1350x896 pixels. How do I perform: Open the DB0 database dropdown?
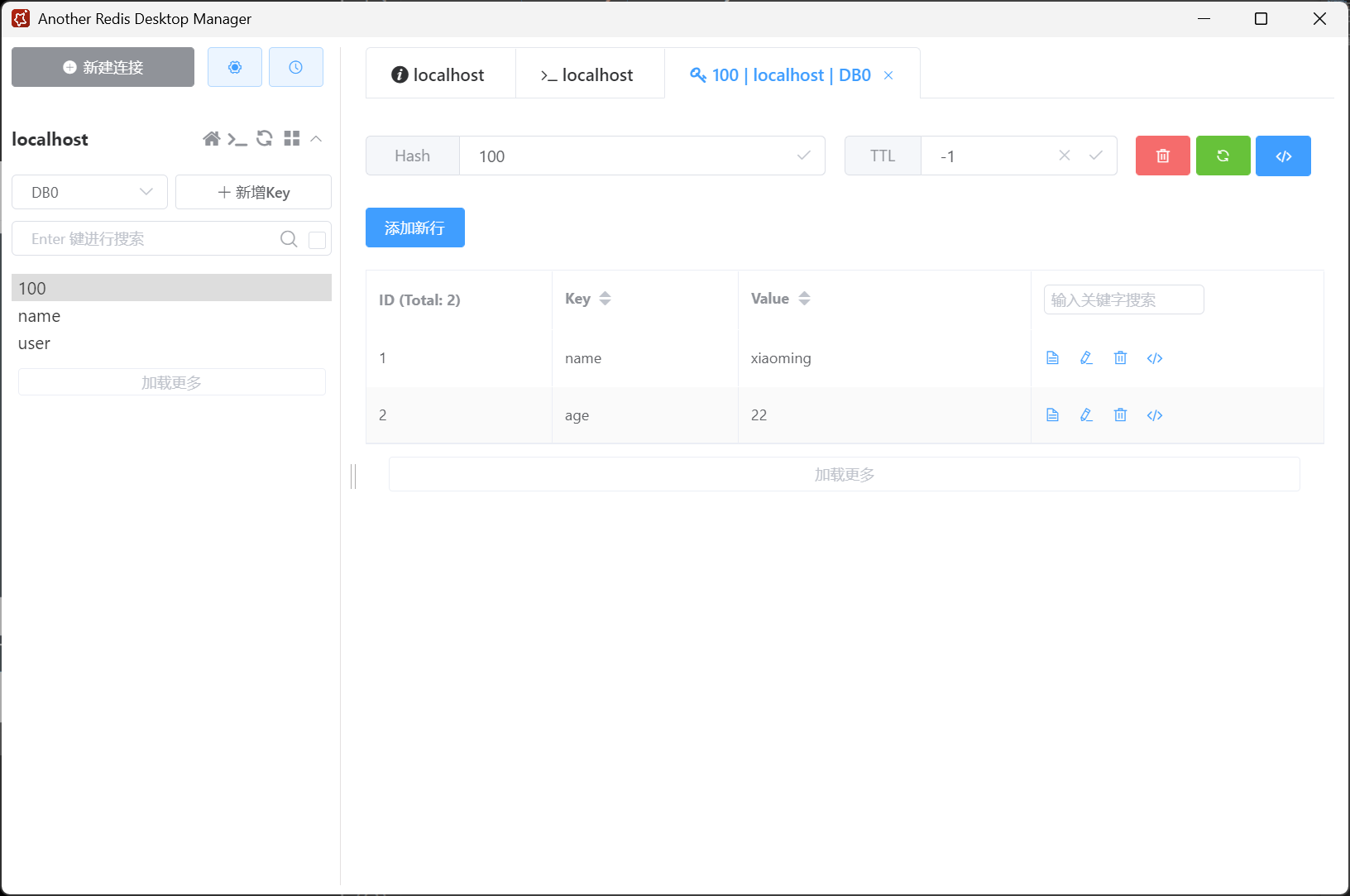point(90,193)
